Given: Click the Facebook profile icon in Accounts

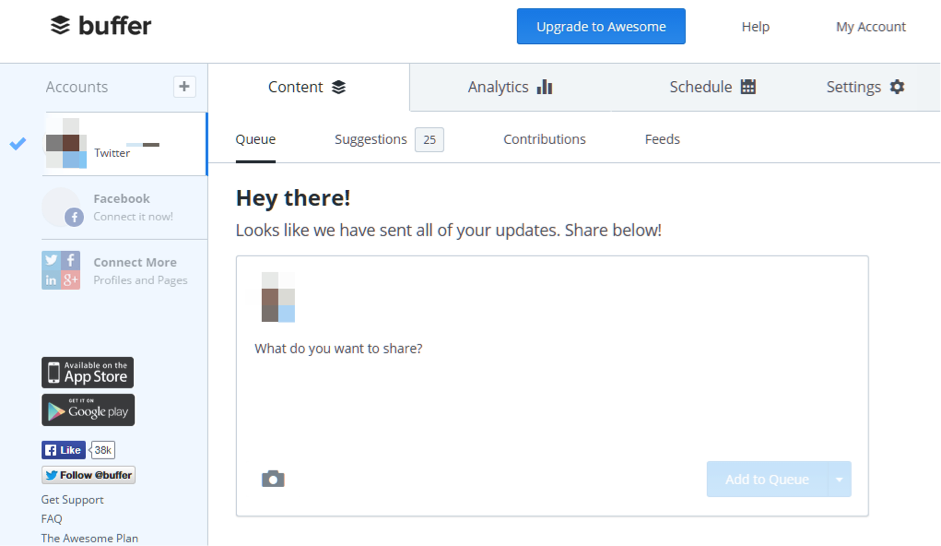Looking at the screenshot, I should (62, 208).
